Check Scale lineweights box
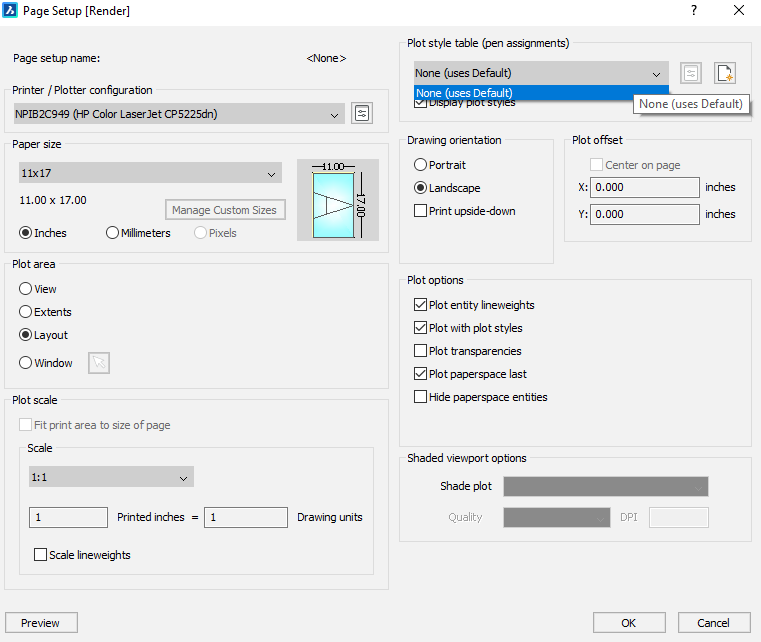Viewport: 761px width, 642px height. tap(41, 555)
